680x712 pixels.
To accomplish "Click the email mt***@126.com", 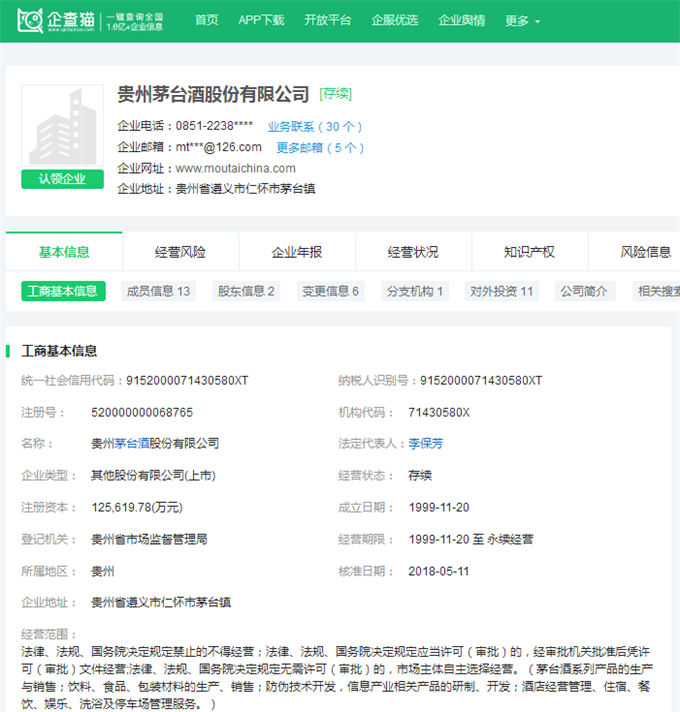I will [219, 147].
